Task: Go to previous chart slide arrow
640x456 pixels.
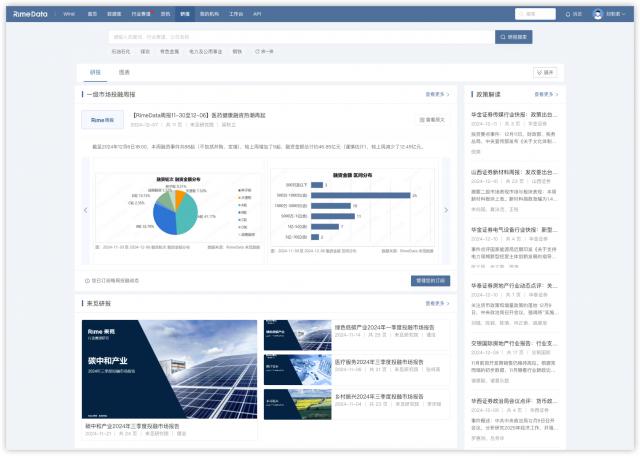Action: point(86,210)
